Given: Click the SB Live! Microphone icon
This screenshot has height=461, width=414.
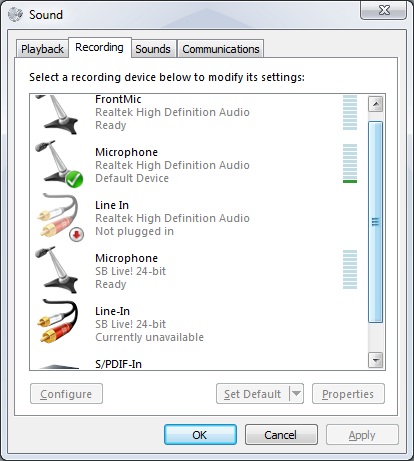Looking at the screenshot, I should (57, 269).
